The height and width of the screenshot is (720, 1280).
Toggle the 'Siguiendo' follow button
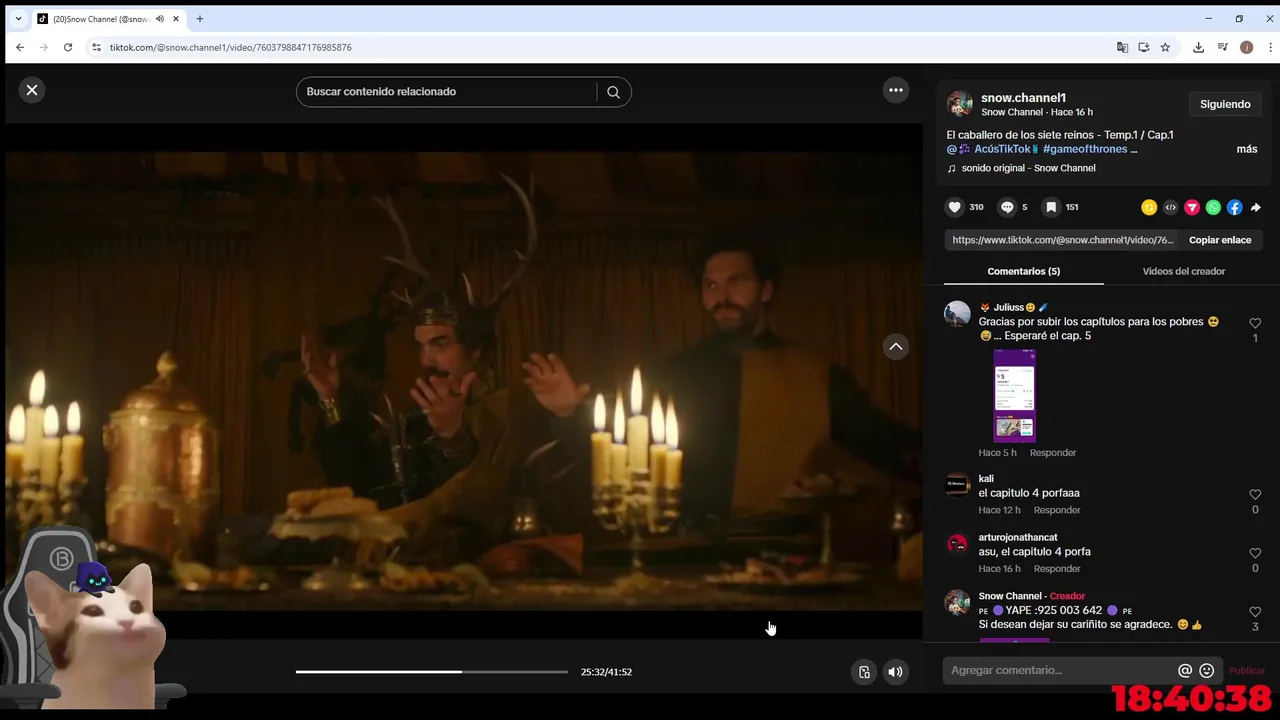[1225, 104]
